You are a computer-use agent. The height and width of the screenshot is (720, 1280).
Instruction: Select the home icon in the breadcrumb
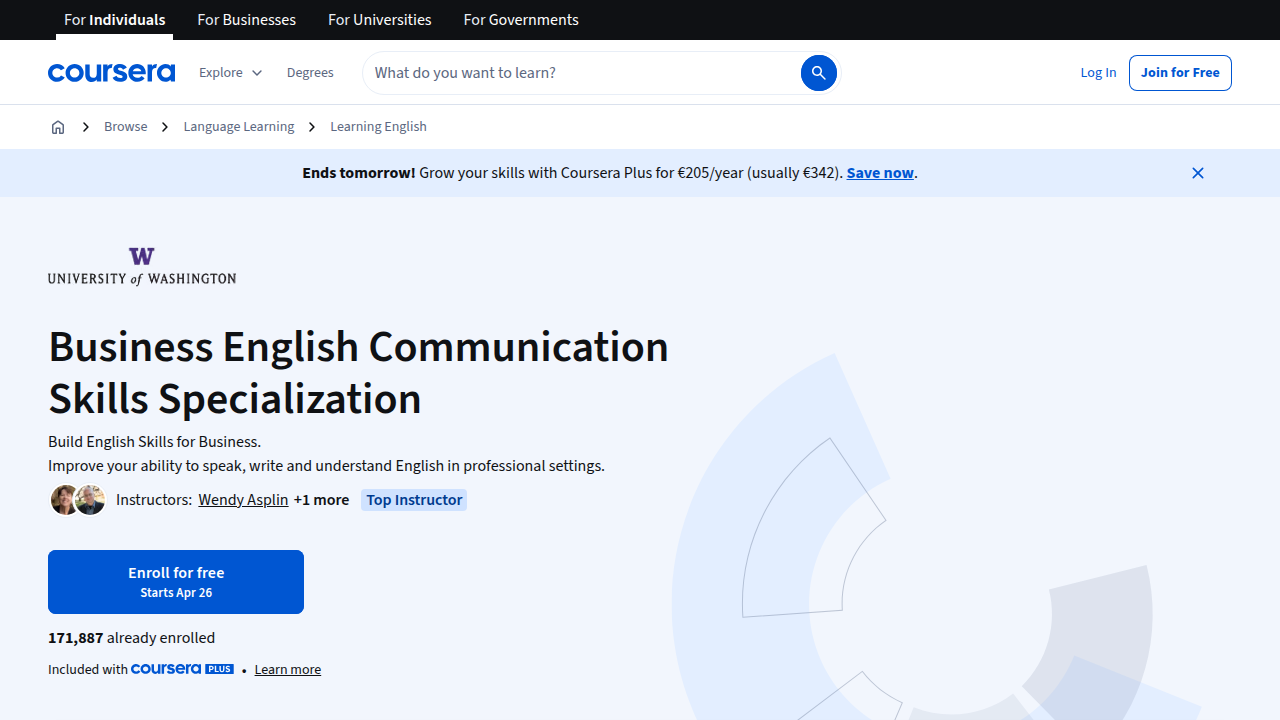(x=57, y=127)
